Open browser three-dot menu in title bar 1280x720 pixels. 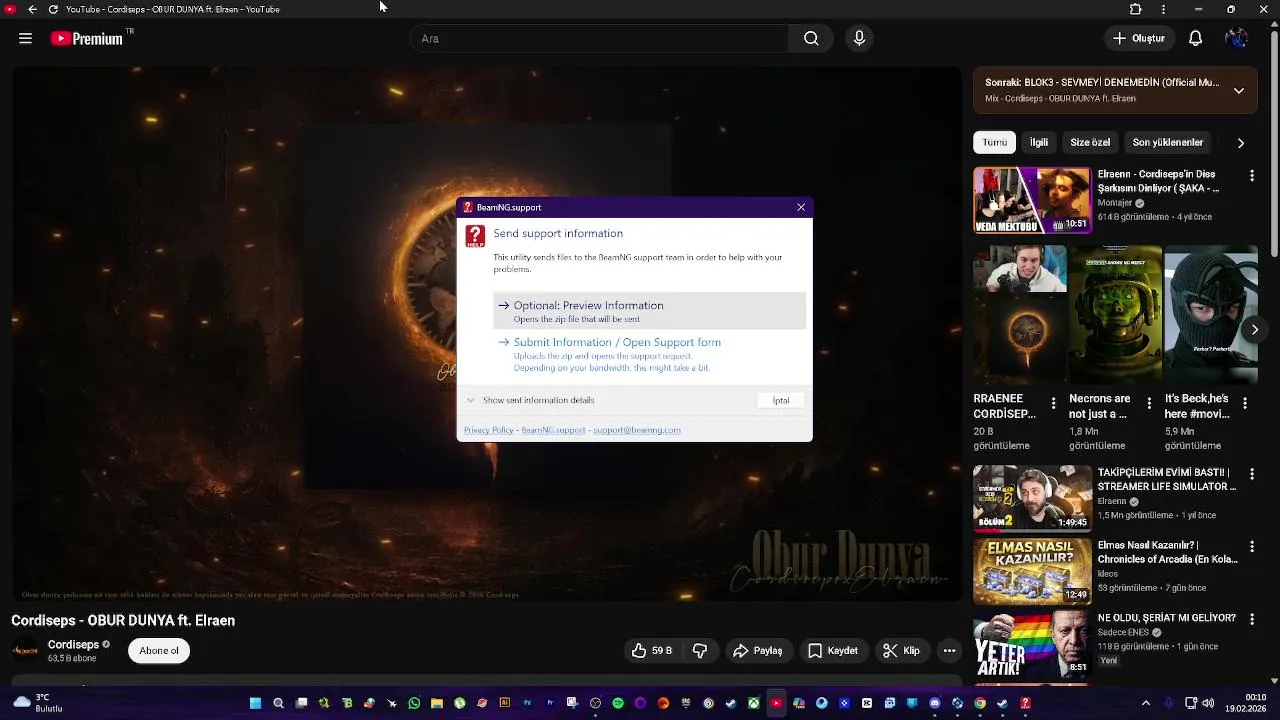click(1163, 9)
